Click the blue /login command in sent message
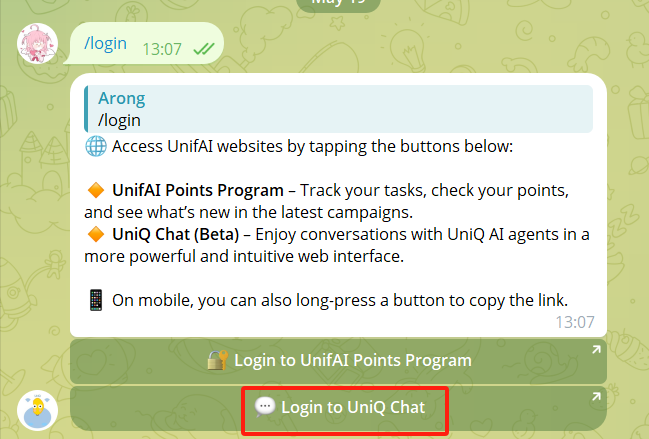This screenshot has height=439, width=649. point(106,43)
